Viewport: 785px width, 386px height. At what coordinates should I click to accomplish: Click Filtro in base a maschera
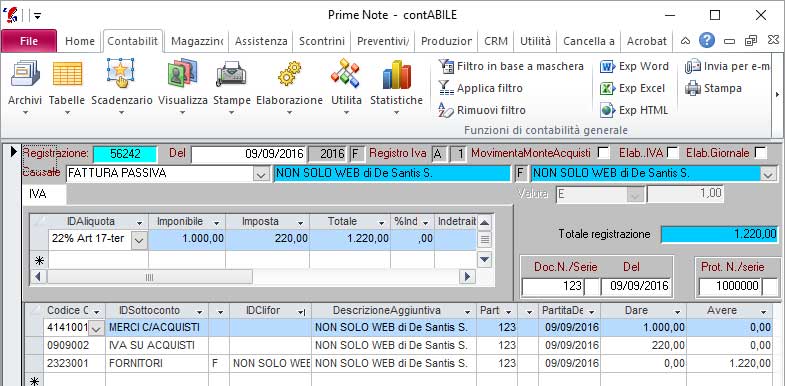tap(511, 67)
